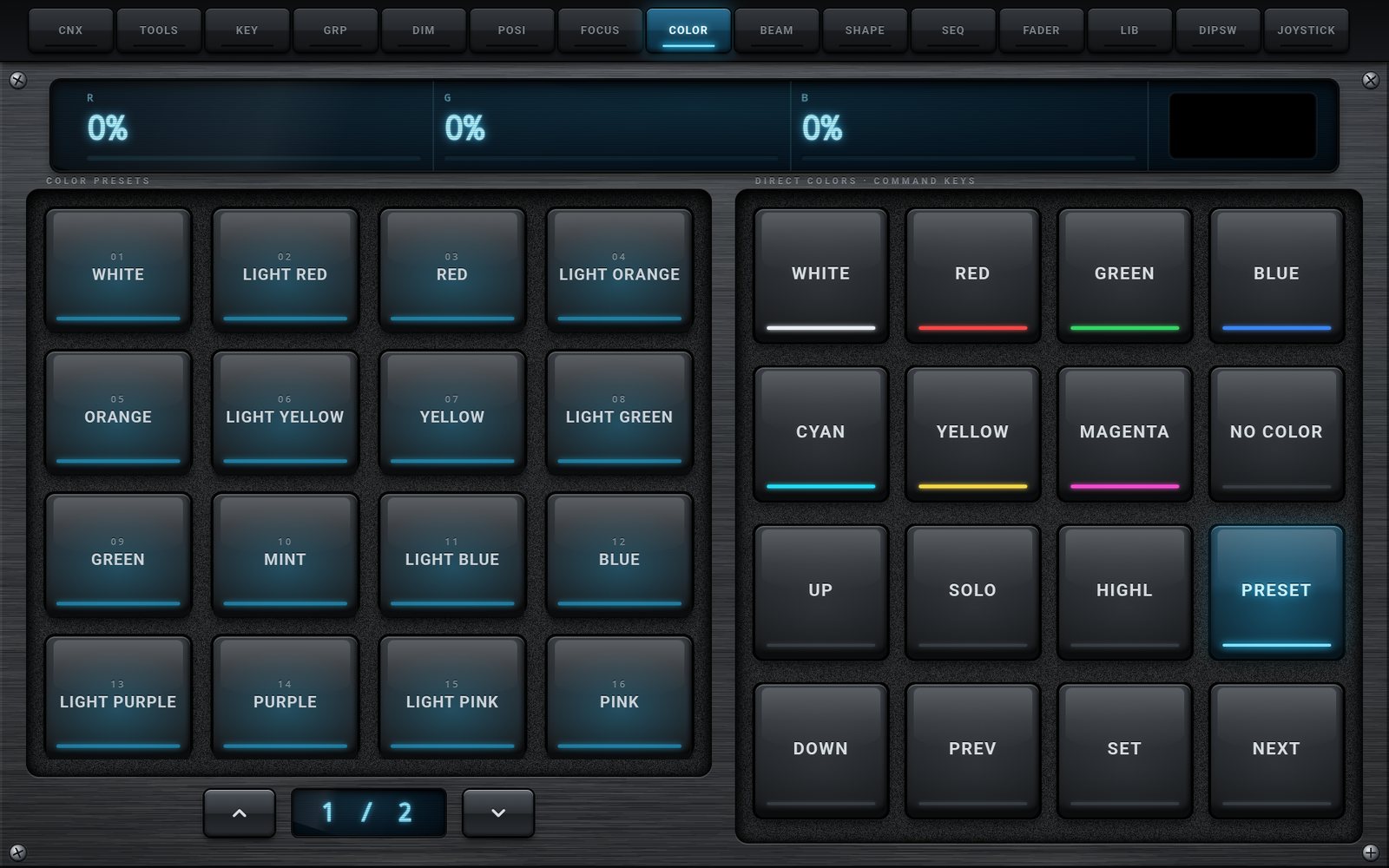Select preset 11 LIGHT BLUE

point(452,555)
